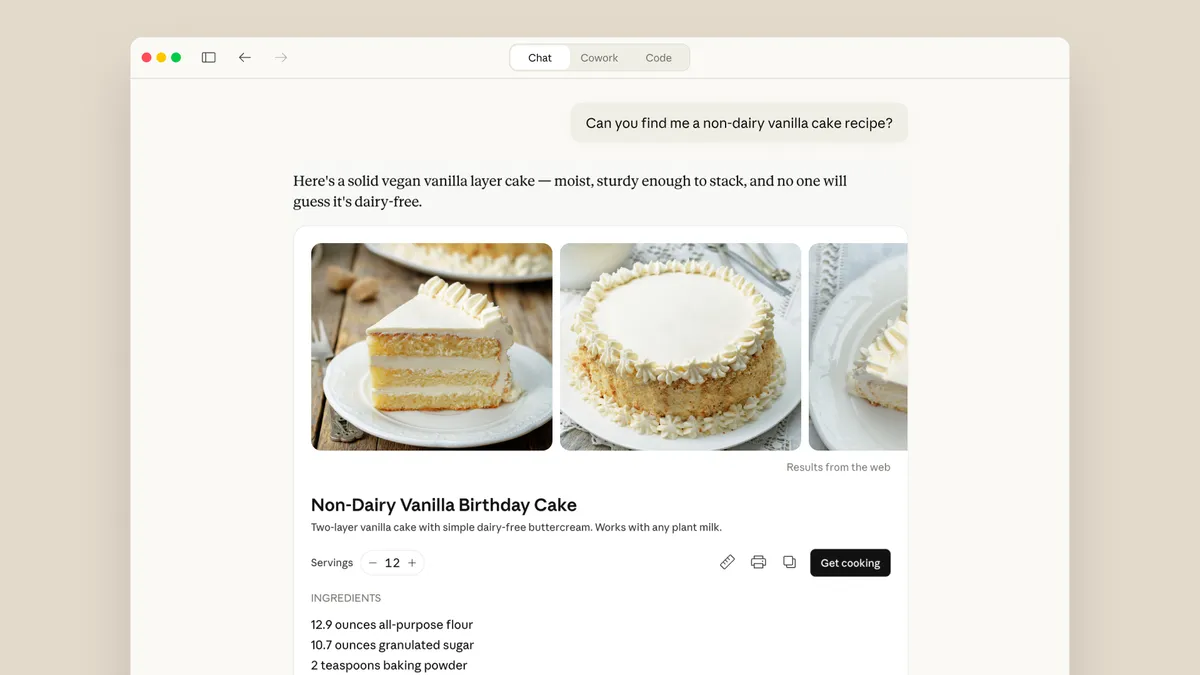Click the non-dairy recipe request message bubble

click(739, 123)
